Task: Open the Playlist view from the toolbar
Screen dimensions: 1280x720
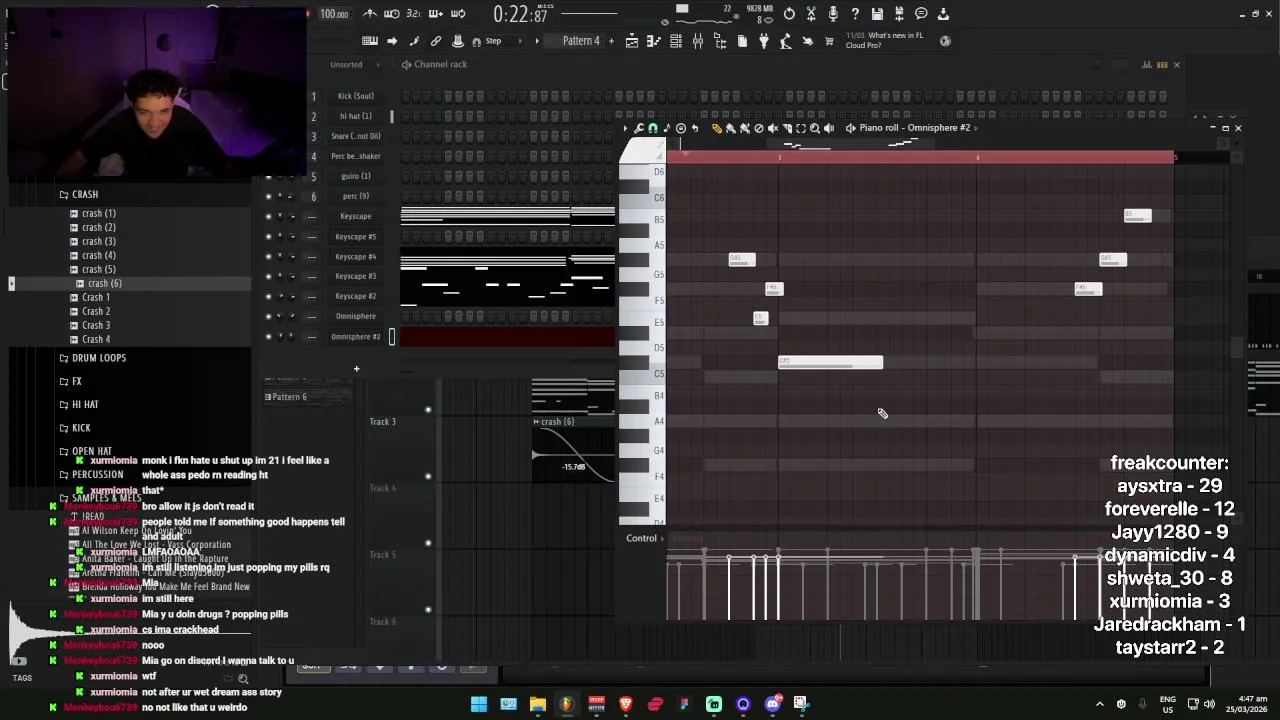Action: click(x=632, y=41)
